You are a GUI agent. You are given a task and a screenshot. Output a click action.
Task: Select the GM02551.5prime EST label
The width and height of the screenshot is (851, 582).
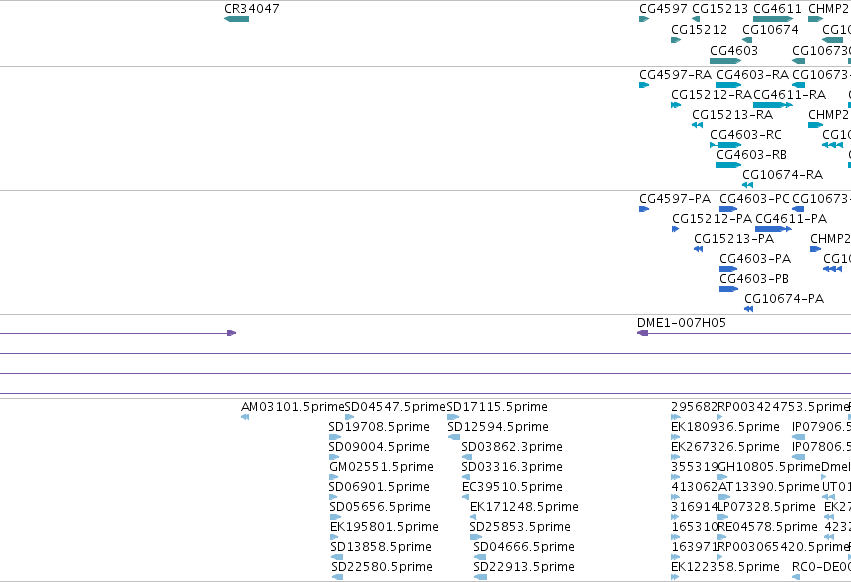381,467
